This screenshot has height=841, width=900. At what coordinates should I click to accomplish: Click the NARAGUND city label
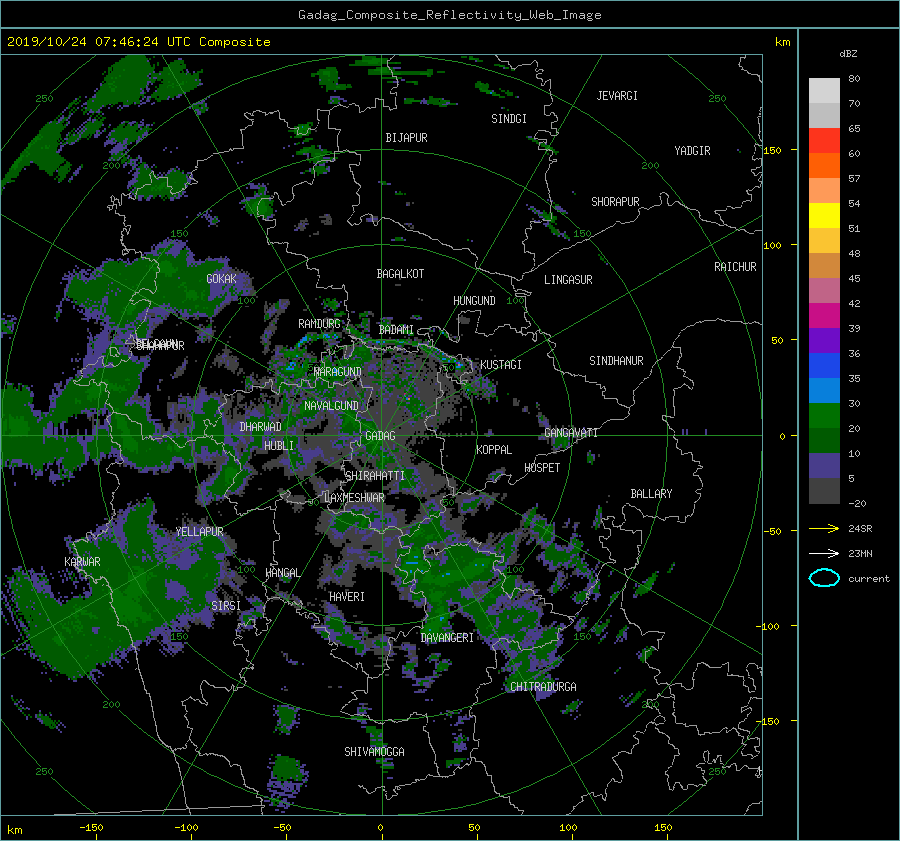[338, 372]
